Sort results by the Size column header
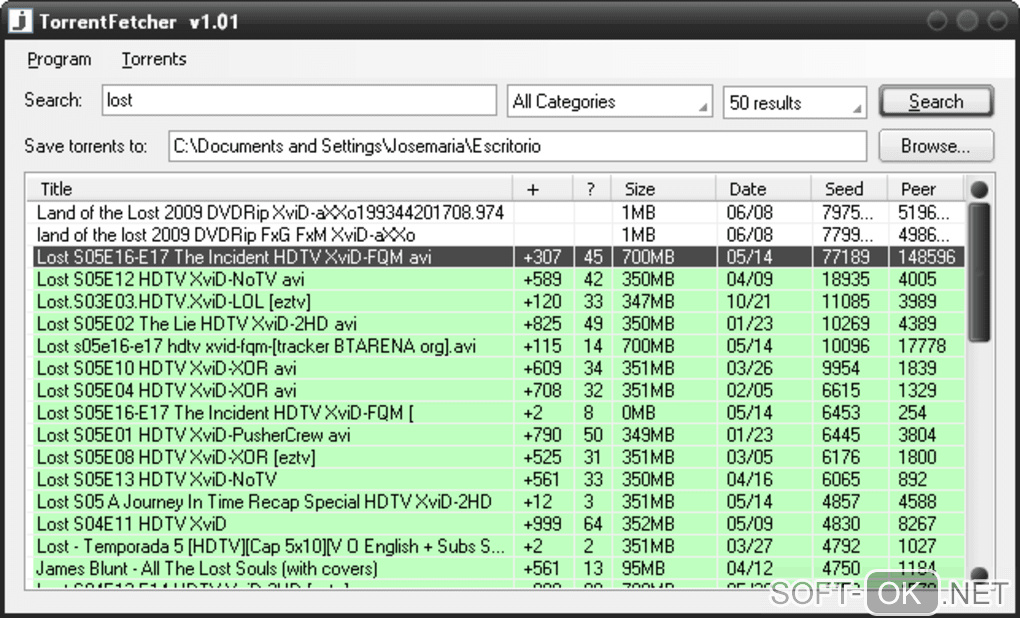1020x618 pixels. (x=664, y=189)
